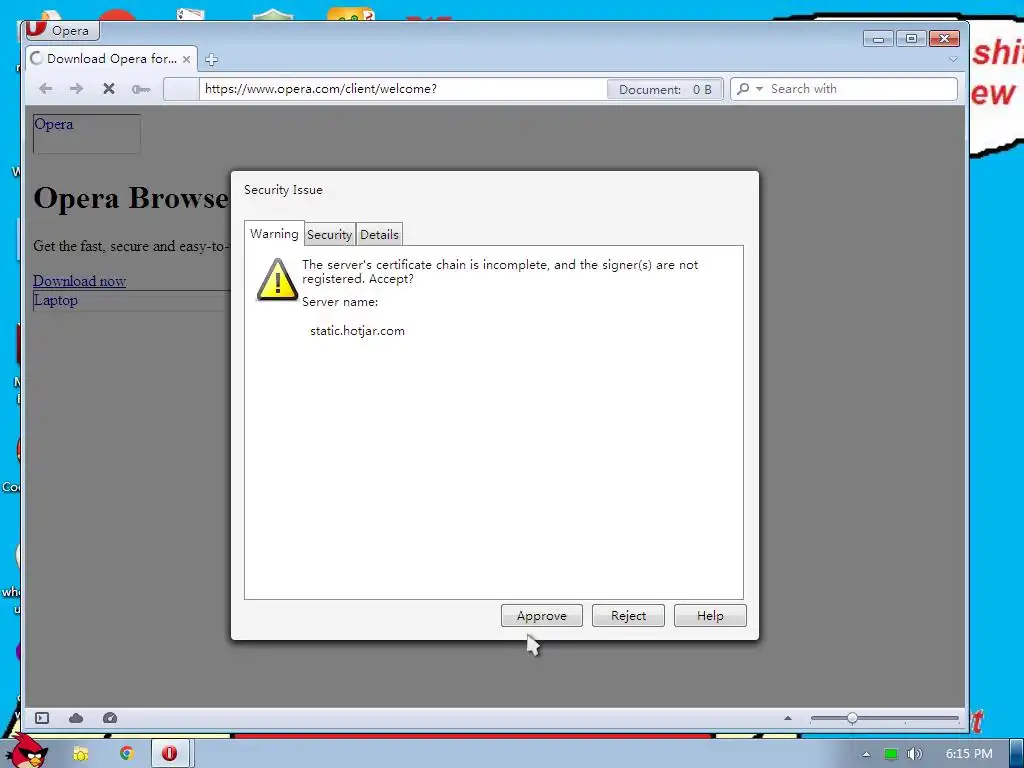Image resolution: width=1024 pixels, height=768 pixels.
Task: Click the Laptop link on page
Action: [56, 300]
